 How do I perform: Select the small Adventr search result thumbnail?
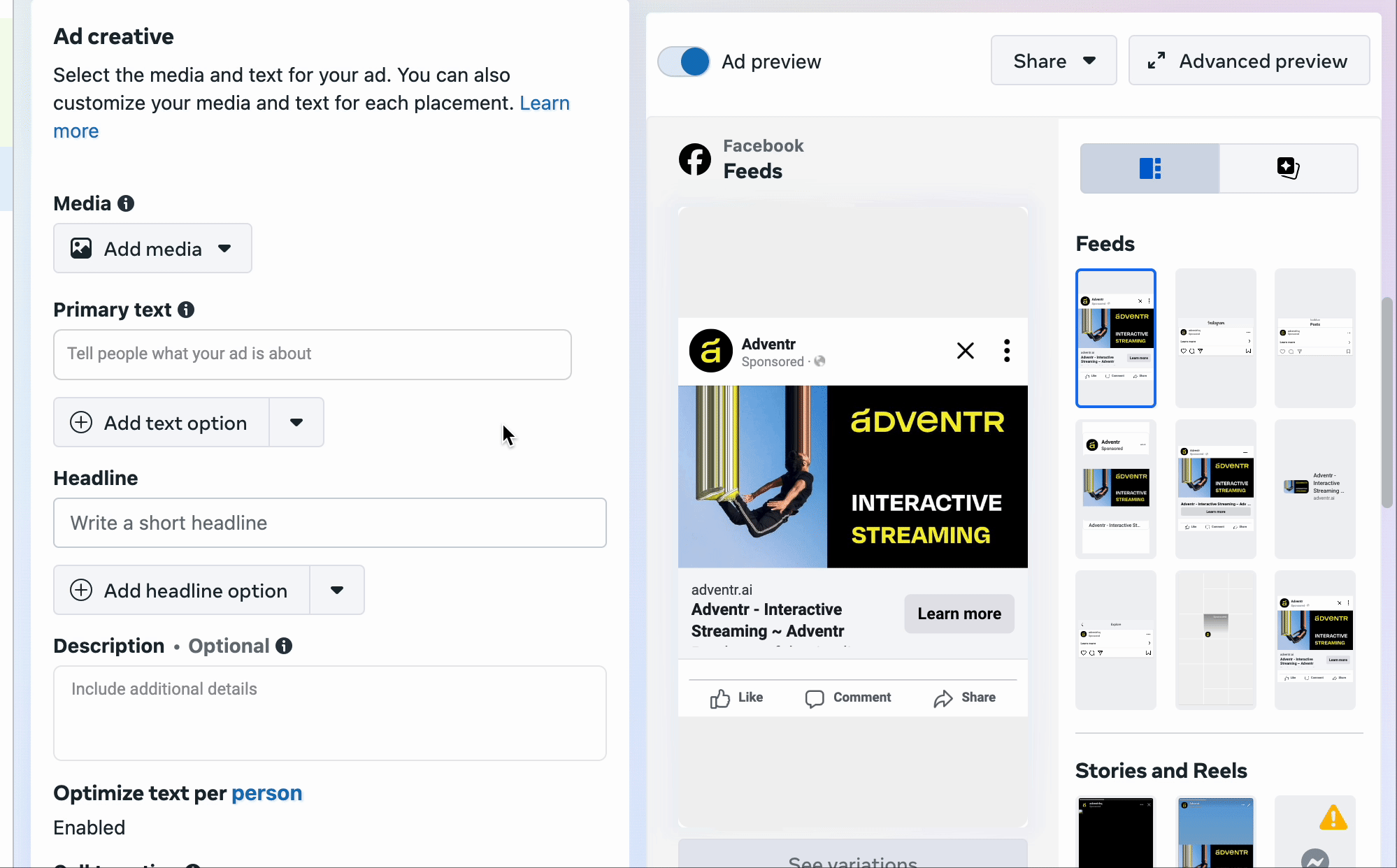click(1314, 489)
